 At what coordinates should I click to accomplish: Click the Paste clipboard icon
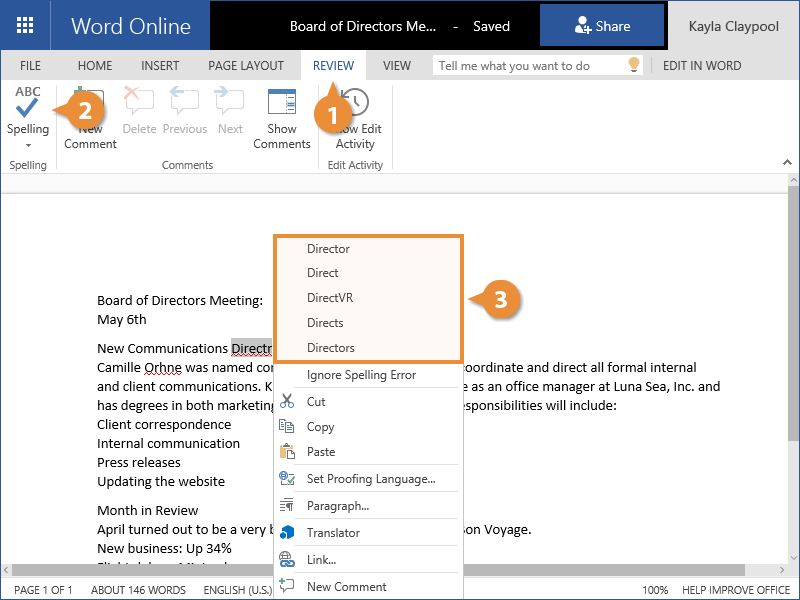288,452
